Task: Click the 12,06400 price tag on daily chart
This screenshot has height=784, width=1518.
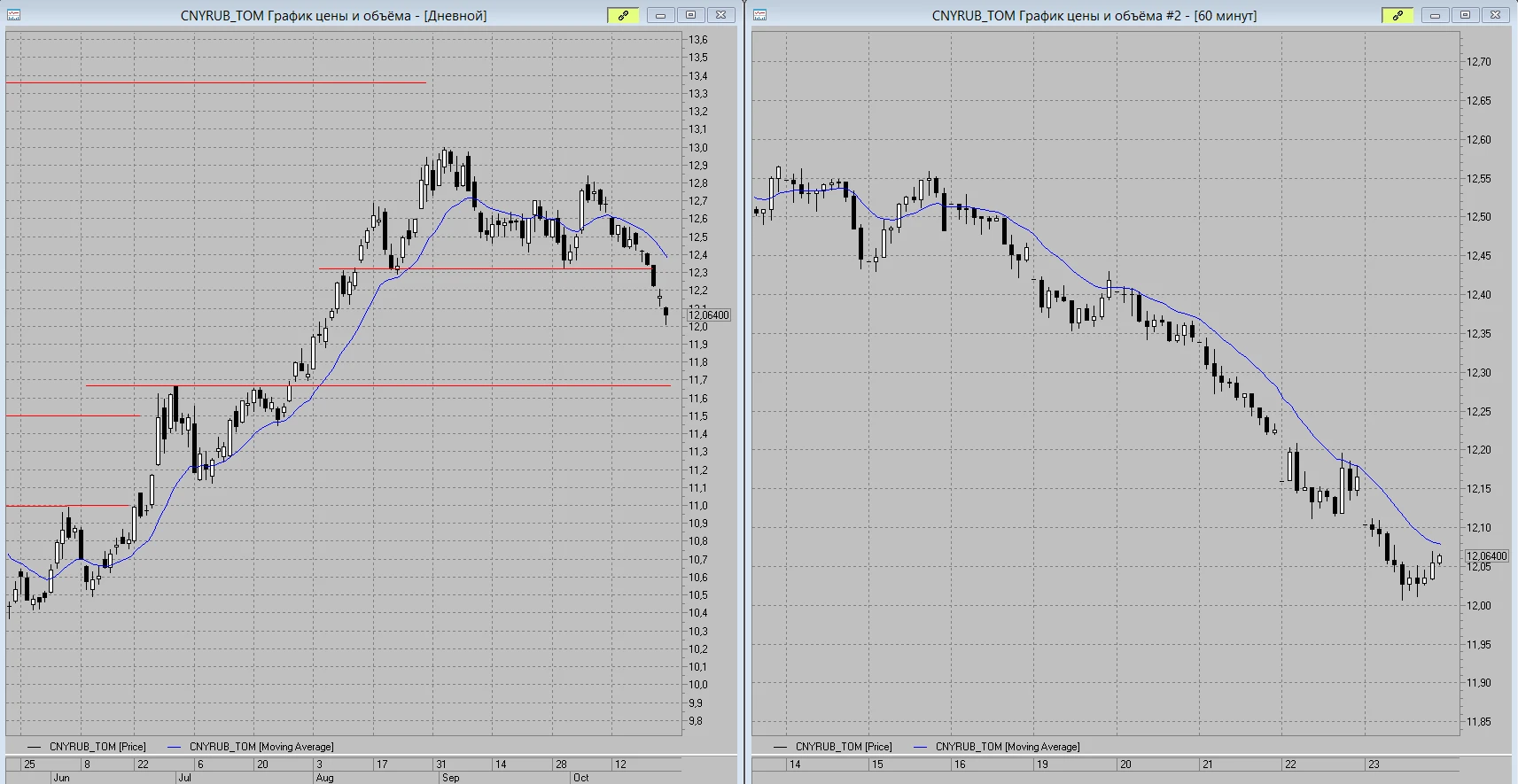Action: click(x=709, y=315)
